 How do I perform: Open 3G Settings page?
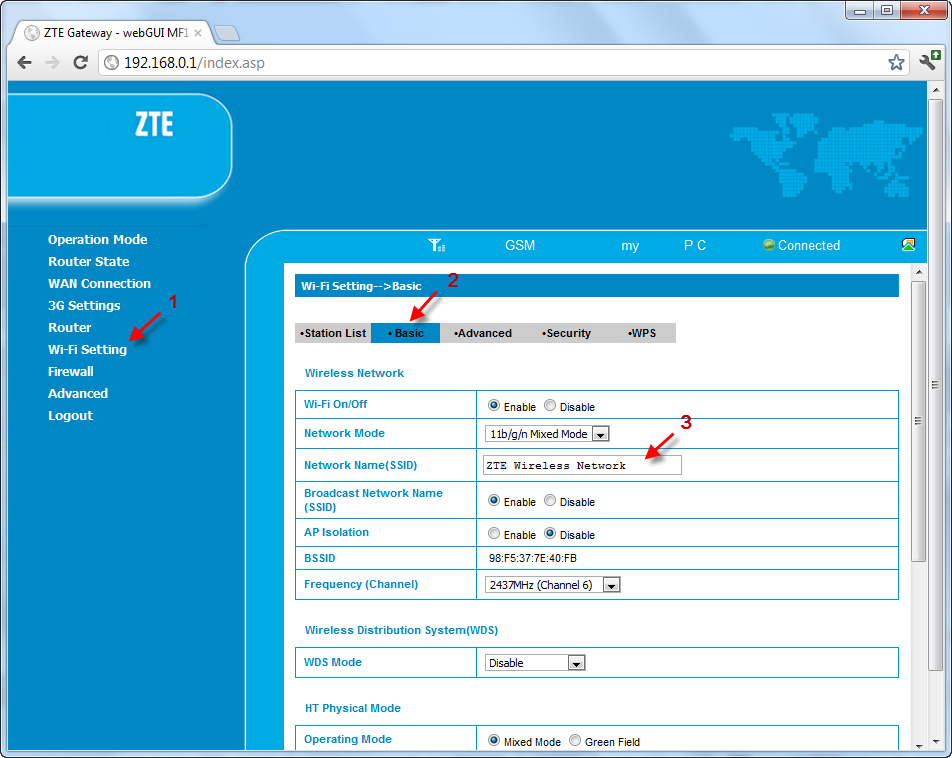pyautogui.click(x=84, y=306)
